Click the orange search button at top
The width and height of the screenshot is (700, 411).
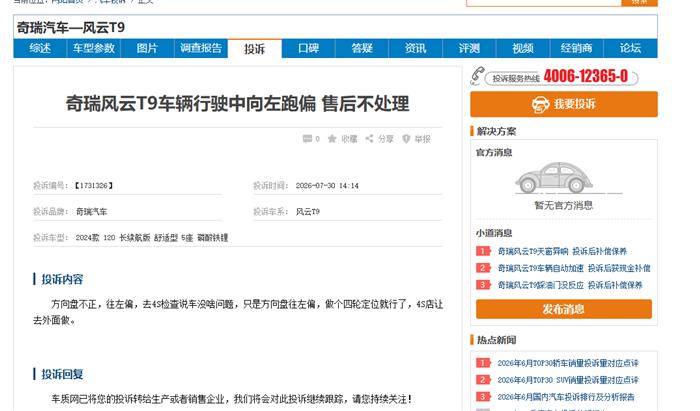tap(639, 2)
